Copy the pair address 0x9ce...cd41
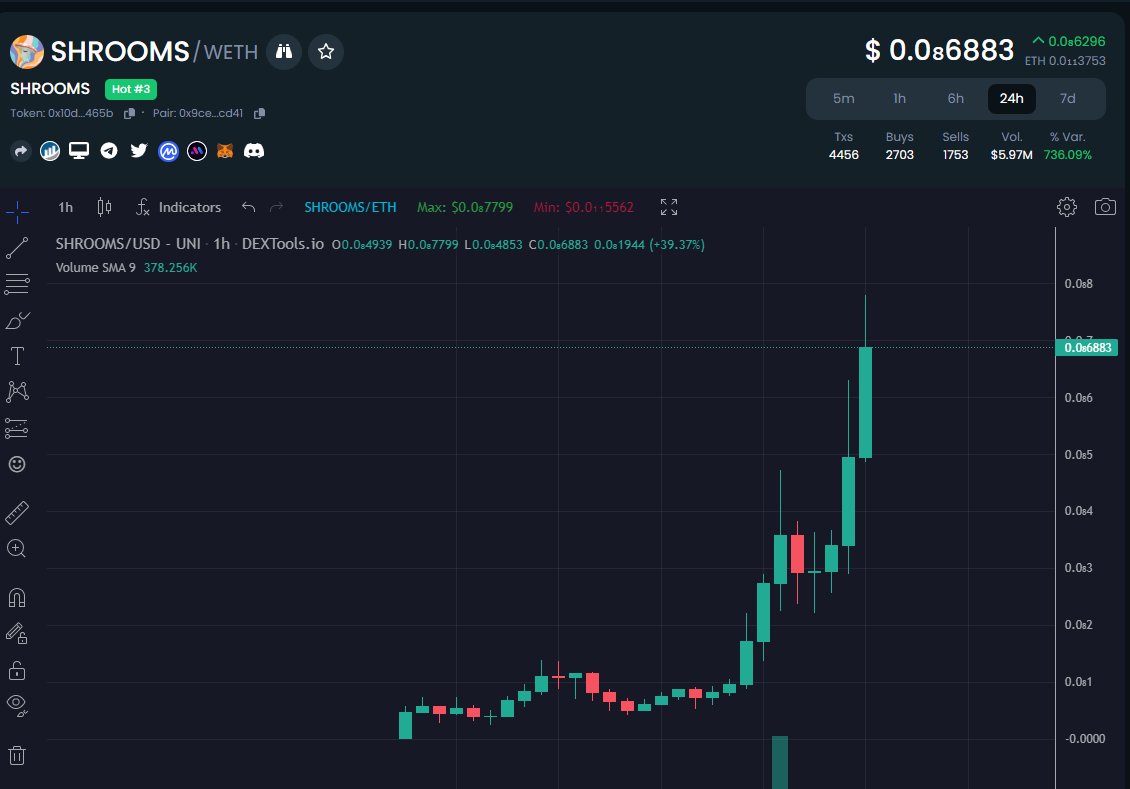Screen dimensions: 1130x789 click(259, 114)
